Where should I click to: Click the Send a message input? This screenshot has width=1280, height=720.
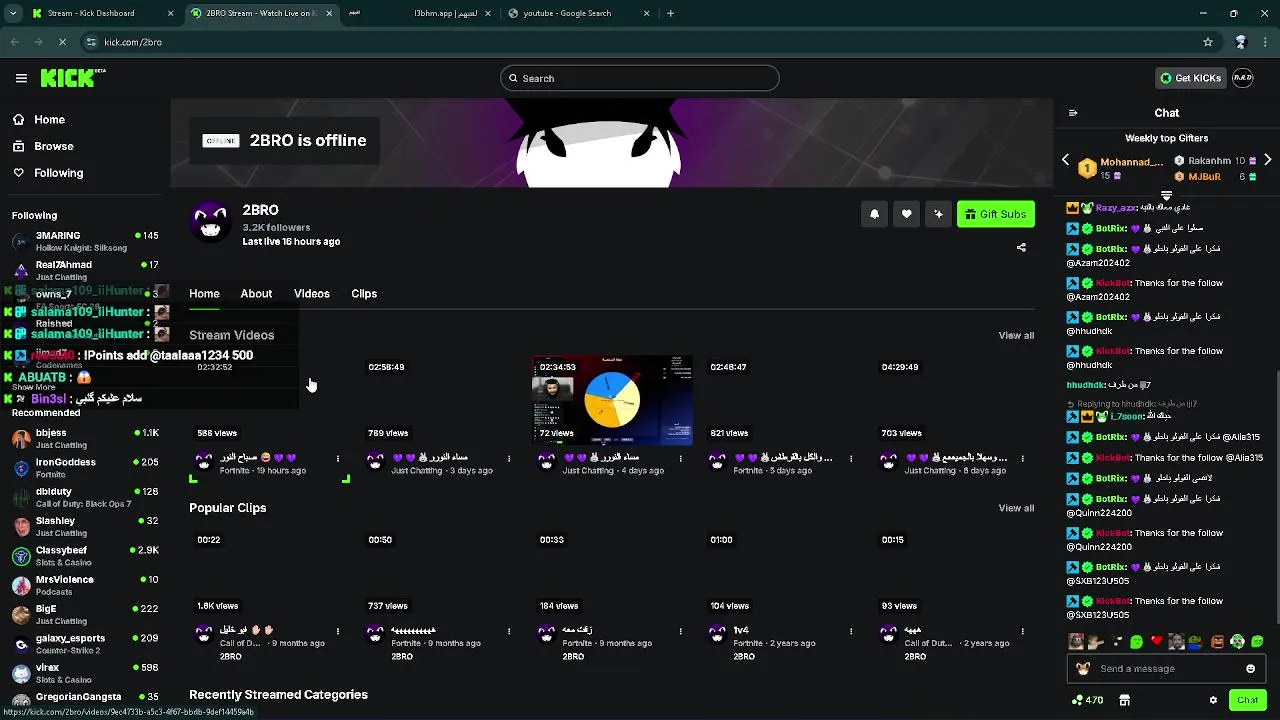[1165, 669]
